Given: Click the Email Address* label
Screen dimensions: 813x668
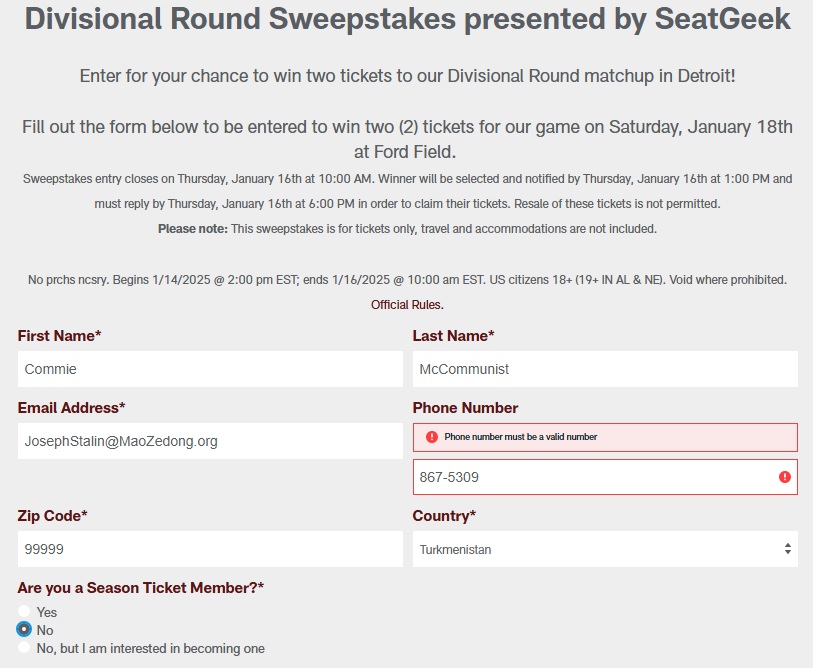Looking at the screenshot, I should 72,408.
